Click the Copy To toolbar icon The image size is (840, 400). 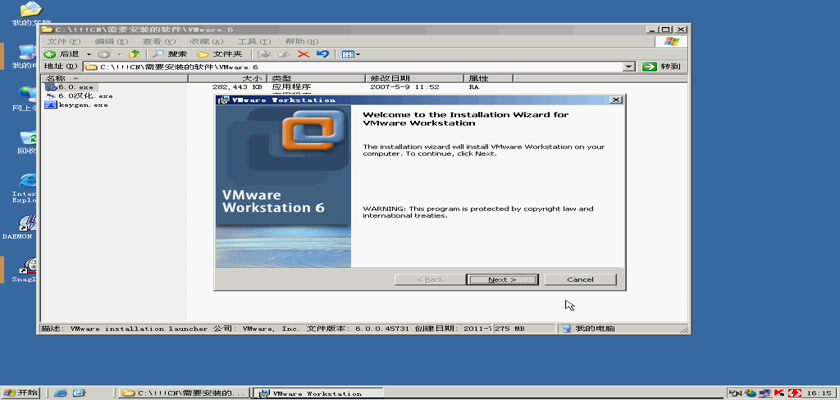284,54
